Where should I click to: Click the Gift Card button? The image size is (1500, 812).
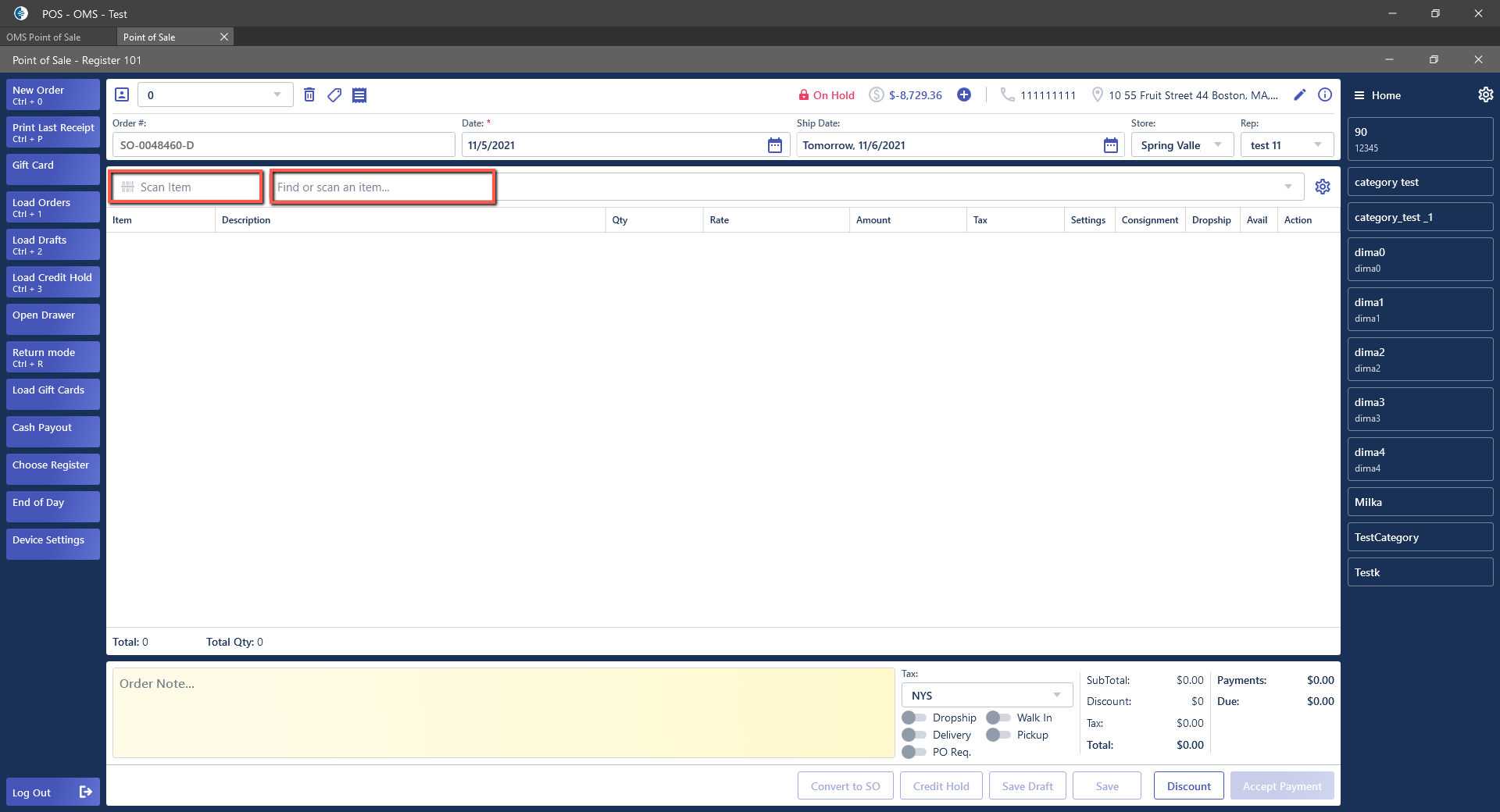coord(53,169)
